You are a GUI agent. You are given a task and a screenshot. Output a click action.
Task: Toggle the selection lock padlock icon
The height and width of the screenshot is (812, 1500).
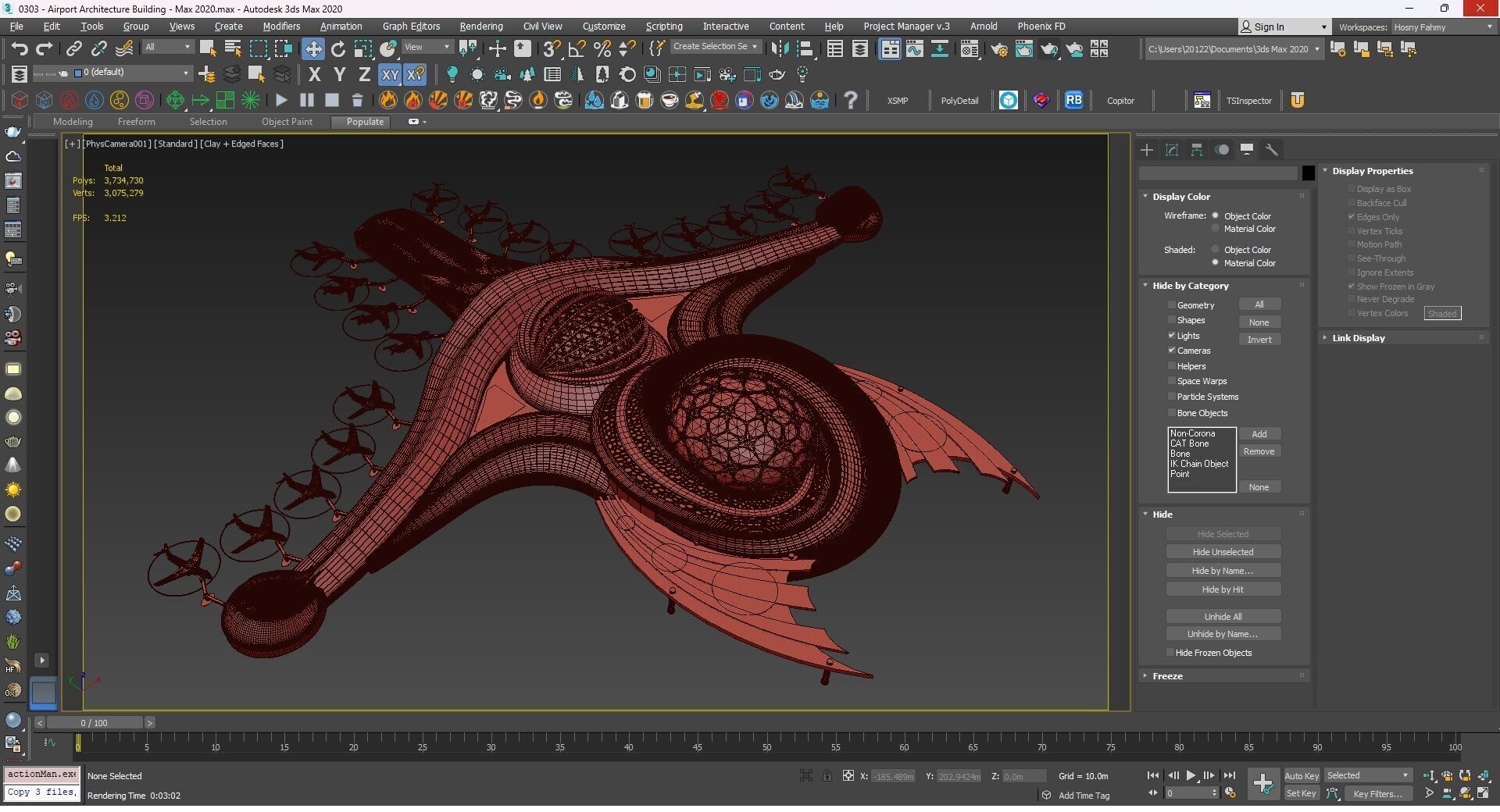[x=827, y=775]
